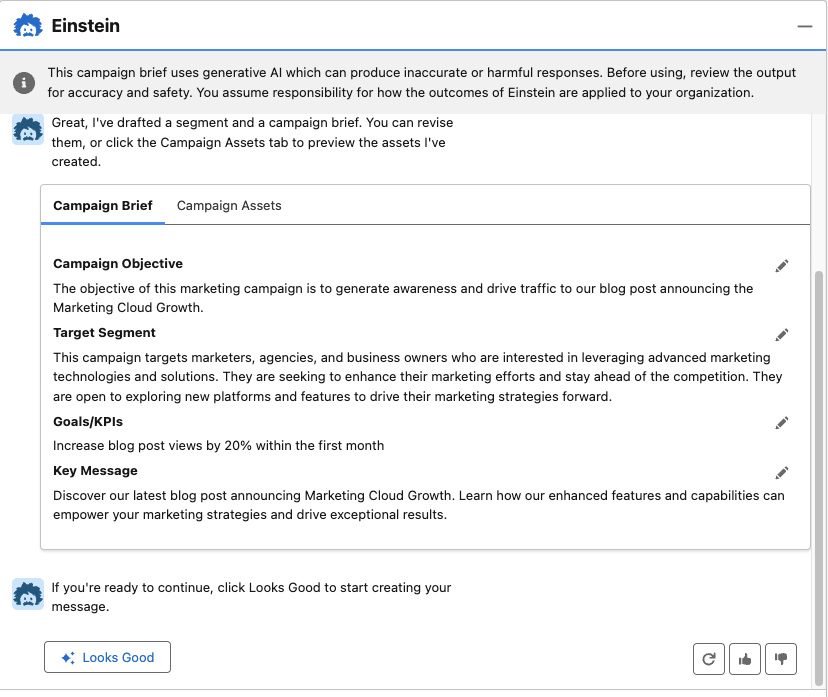Edit the Campaign Objective section with pencil icon

tap(782, 266)
